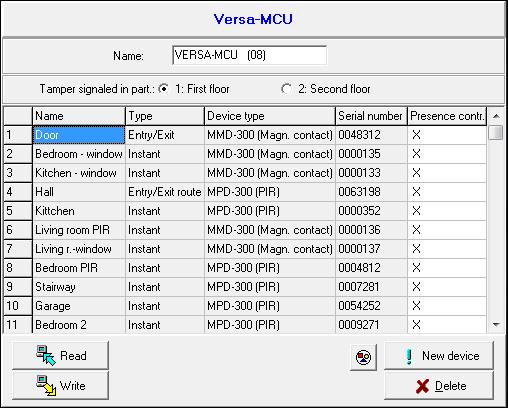
Task: Click the Entry/Exit type cell
Action: (165, 135)
